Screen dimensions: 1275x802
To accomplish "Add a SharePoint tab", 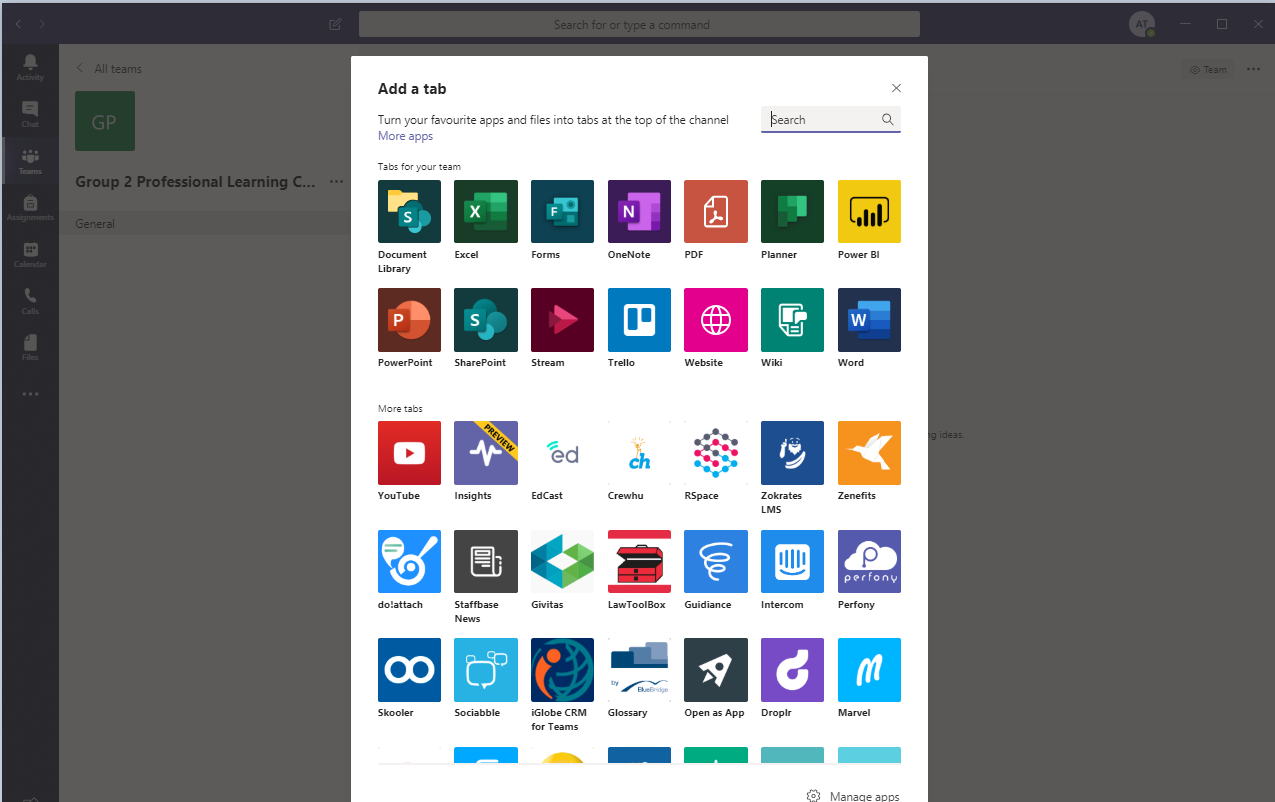I will (486, 320).
